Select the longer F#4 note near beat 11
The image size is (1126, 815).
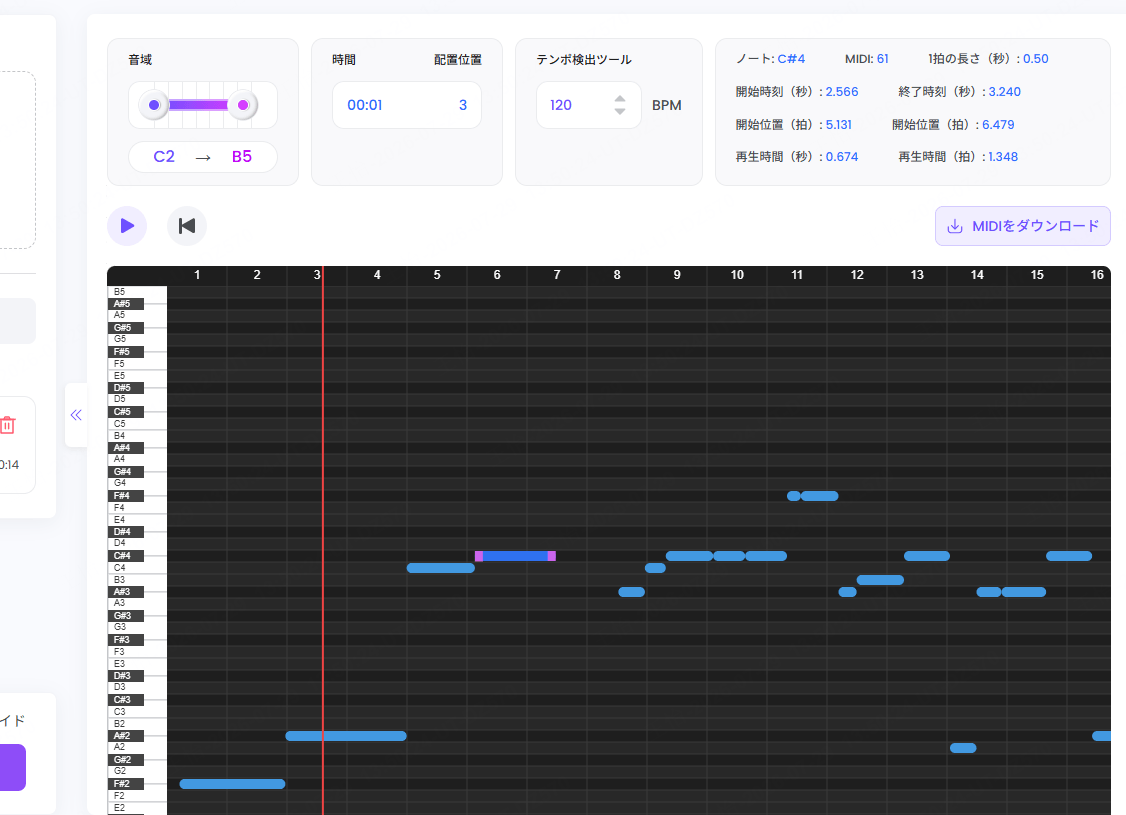819,496
